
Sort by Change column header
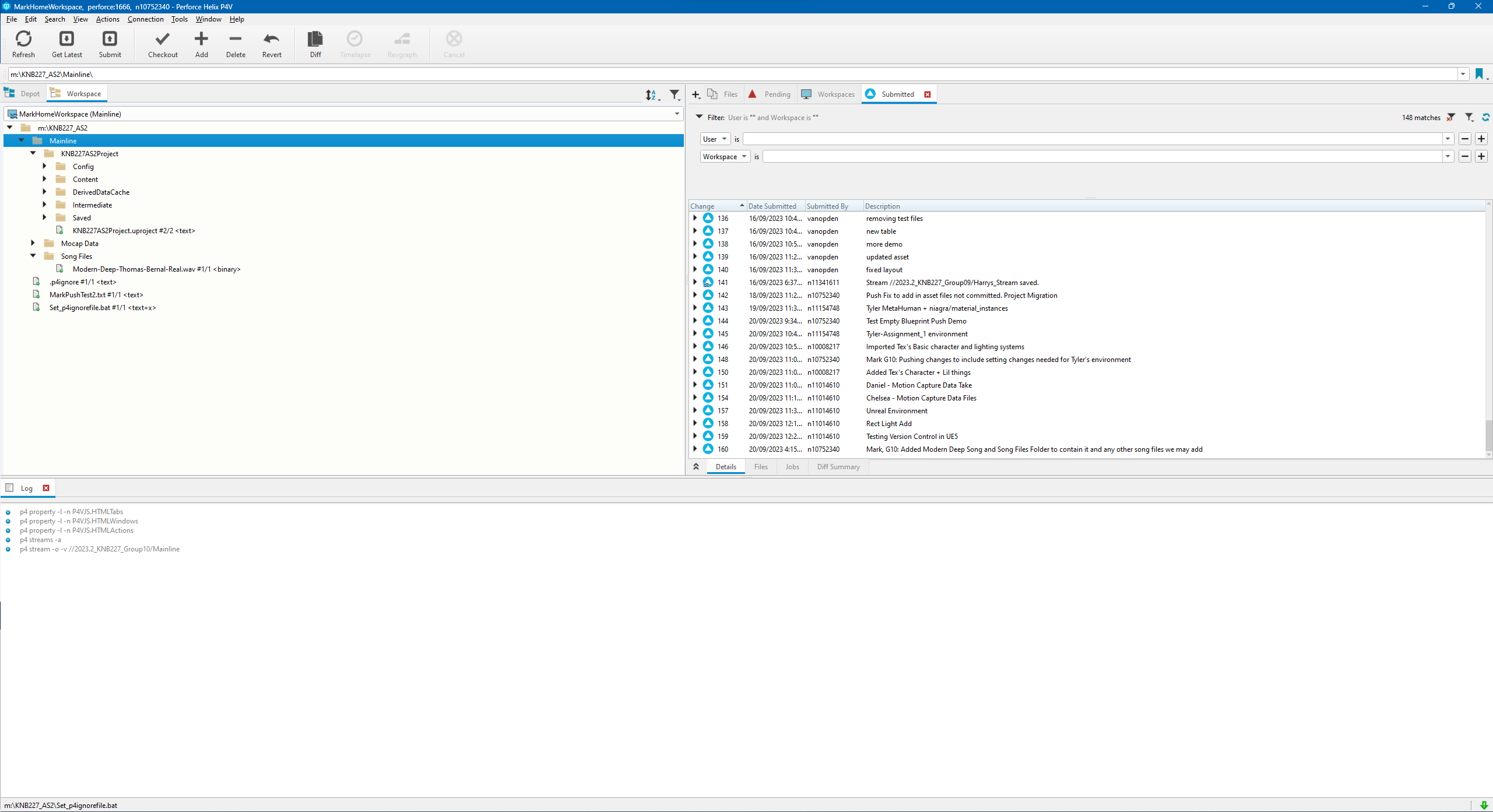pyautogui.click(x=717, y=206)
